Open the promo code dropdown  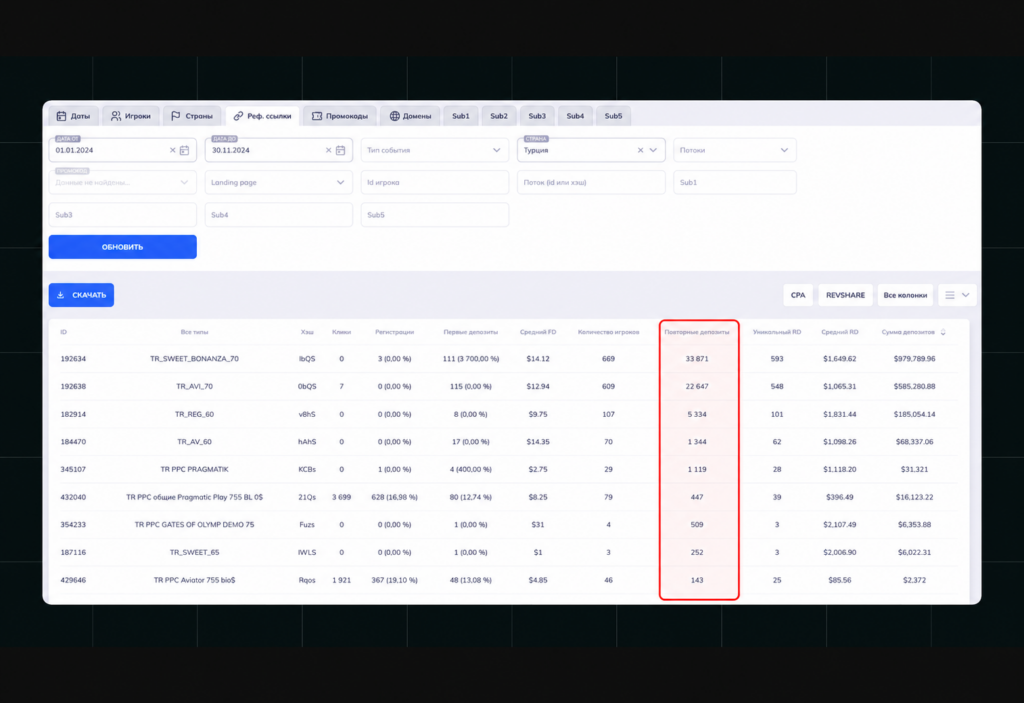pyautogui.click(x=123, y=182)
